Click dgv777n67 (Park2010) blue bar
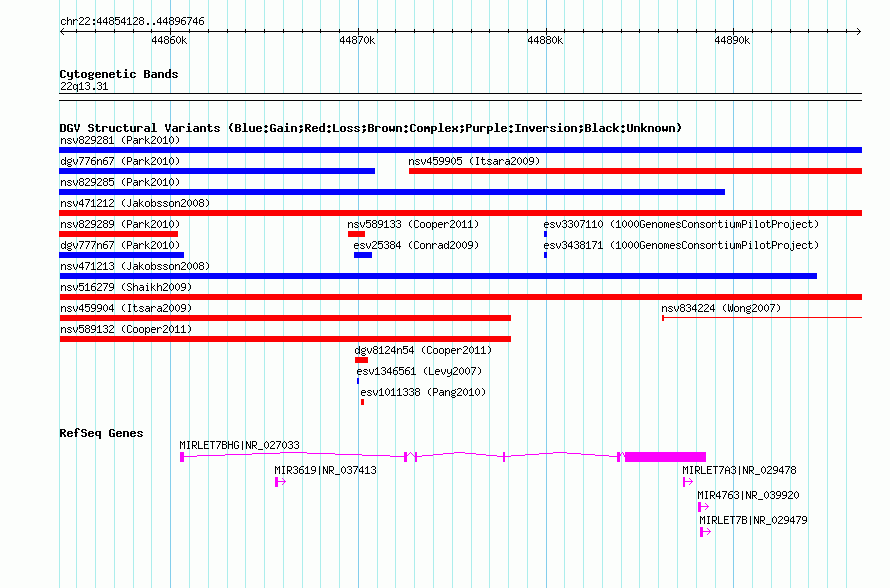Image resolution: width=890 pixels, height=588 pixels. [121, 255]
